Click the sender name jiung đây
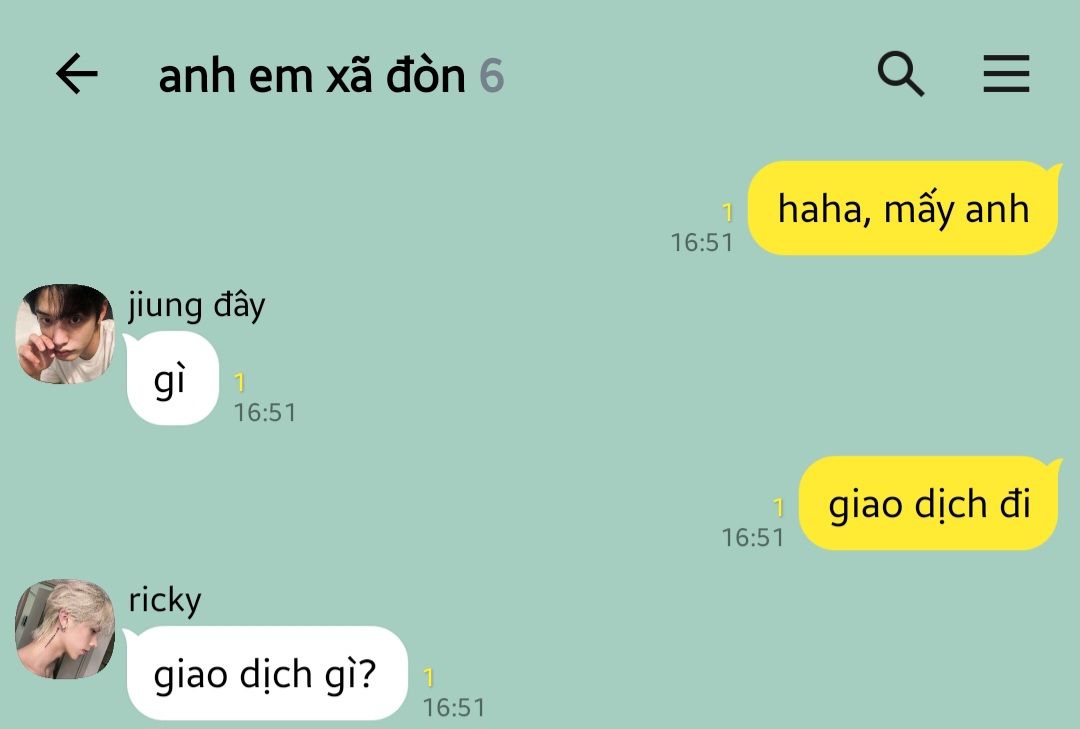The height and width of the screenshot is (729, 1080). (x=196, y=305)
